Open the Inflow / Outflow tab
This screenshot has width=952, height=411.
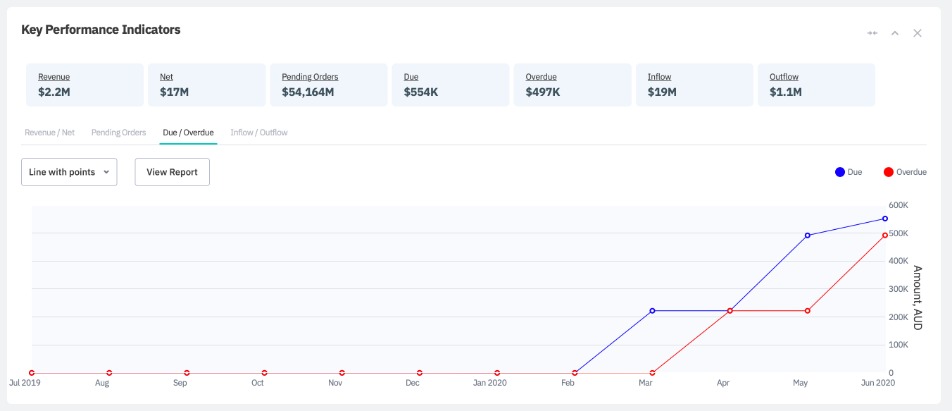click(259, 132)
